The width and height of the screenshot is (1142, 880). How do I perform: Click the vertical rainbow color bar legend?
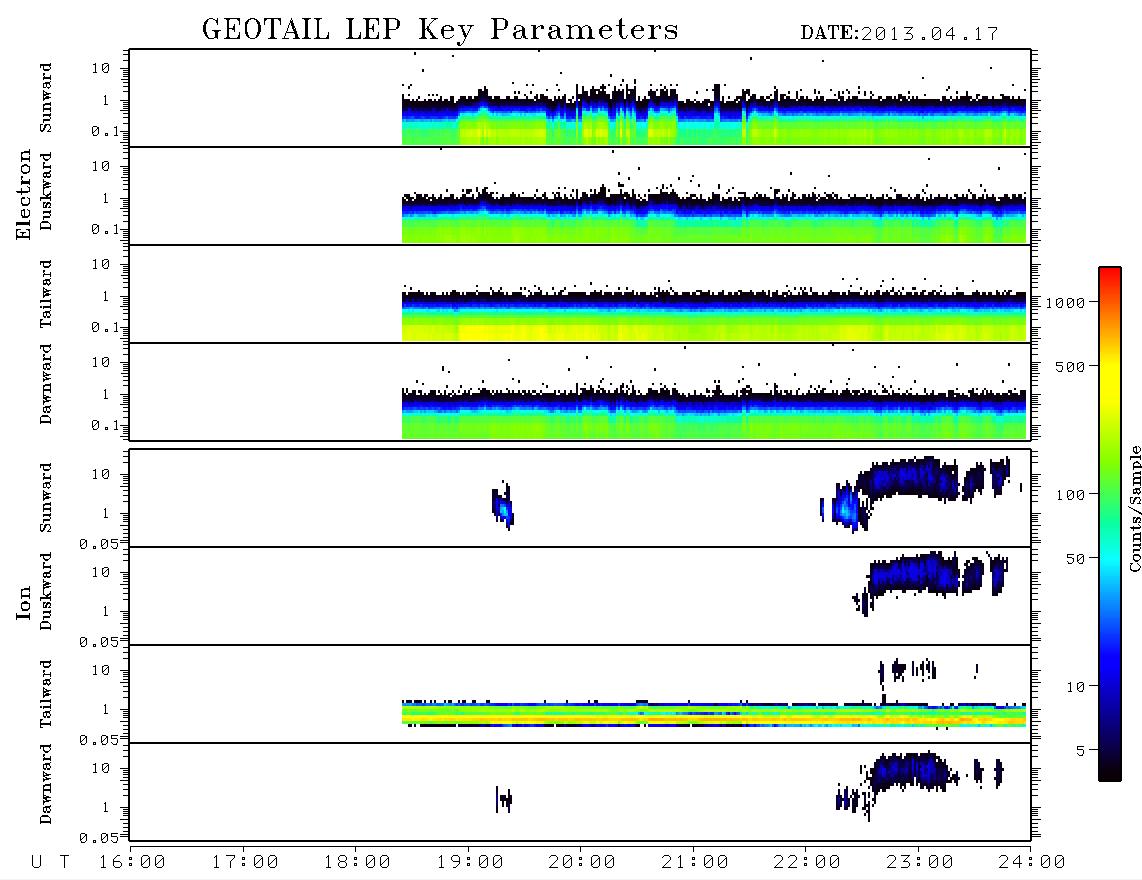click(x=1109, y=525)
